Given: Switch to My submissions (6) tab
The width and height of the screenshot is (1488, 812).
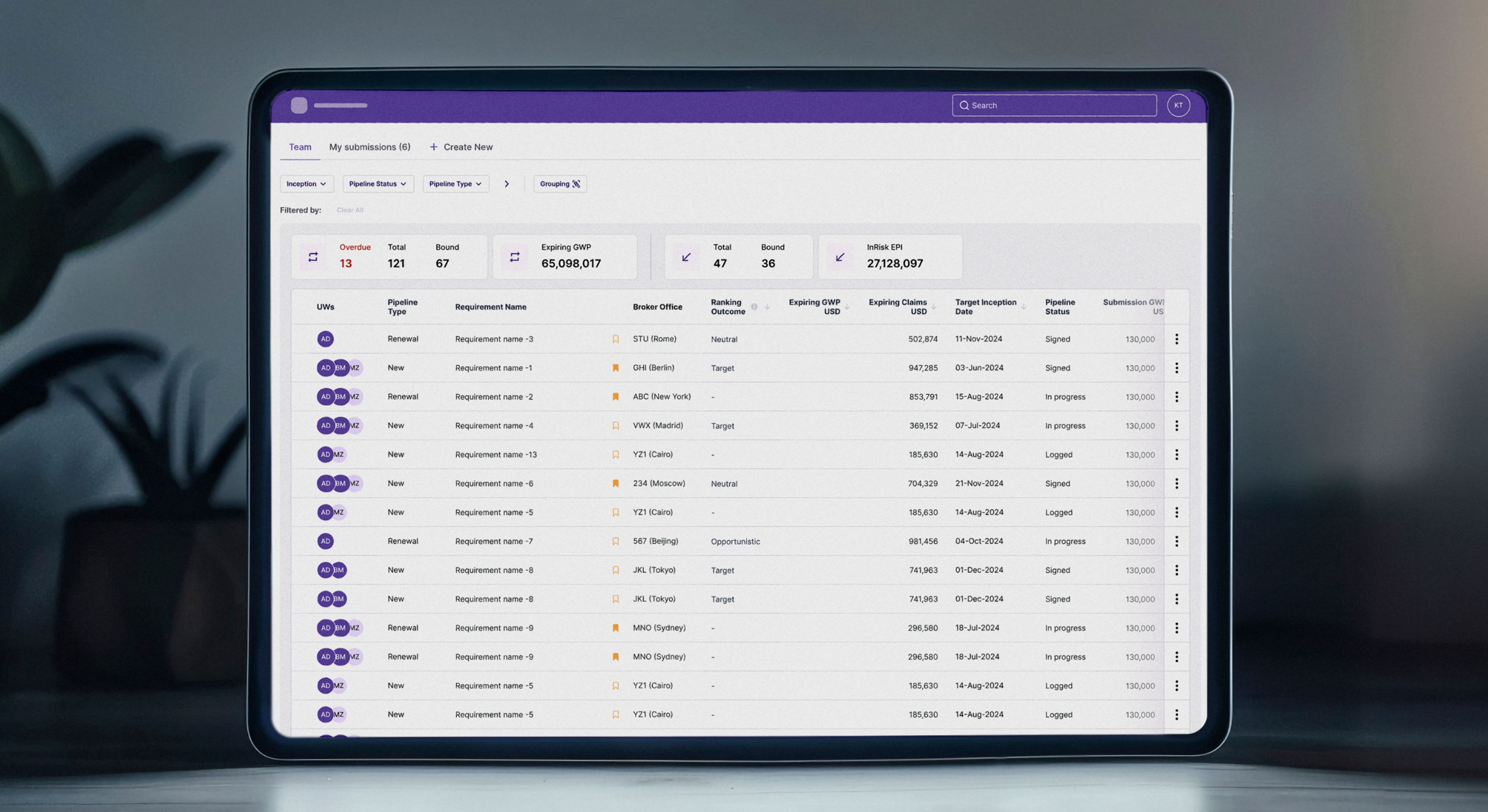Looking at the screenshot, I should (x=370, y=147).
